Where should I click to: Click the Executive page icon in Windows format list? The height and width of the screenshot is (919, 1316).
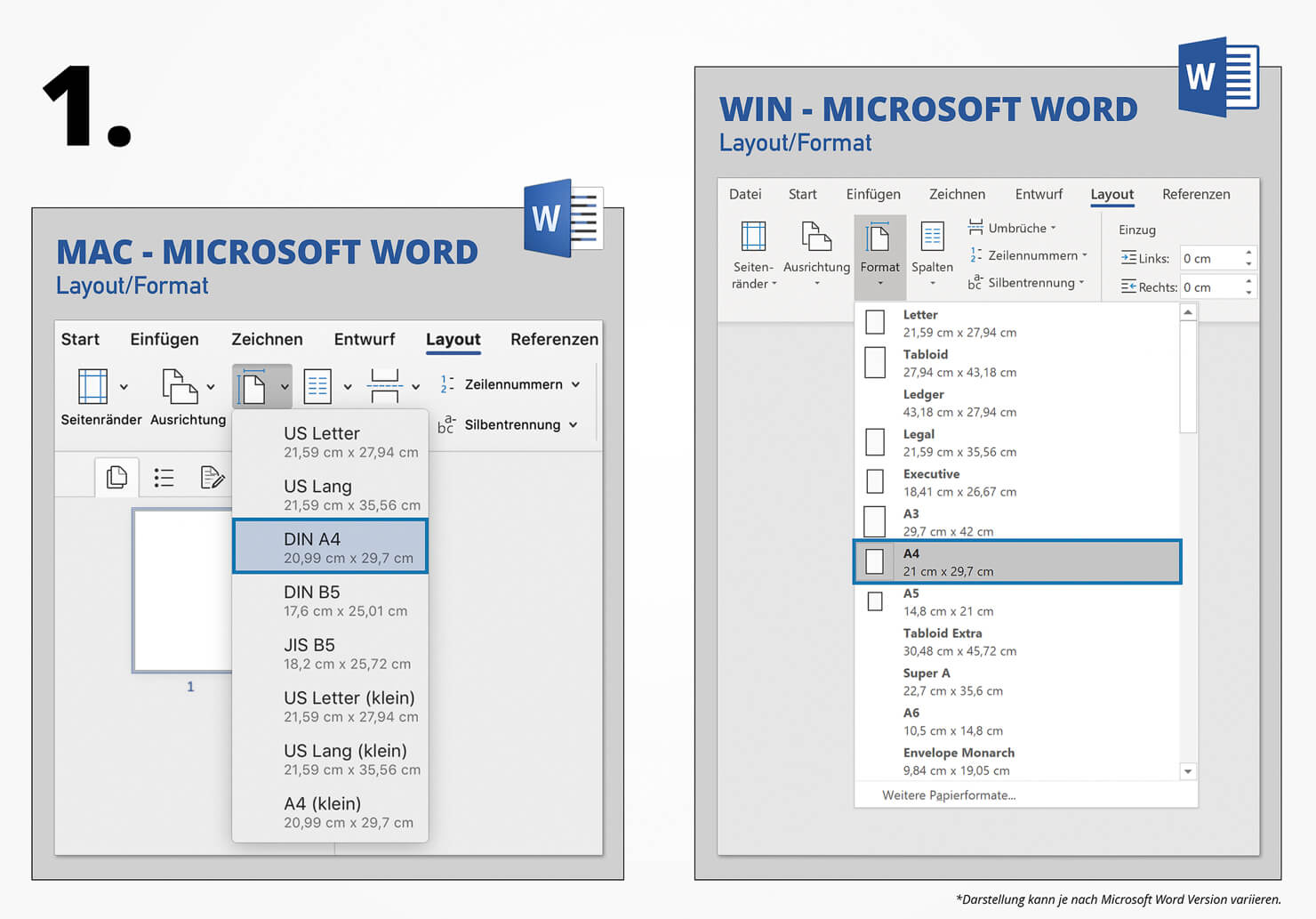pyautogui.click(x=875, y=481)
